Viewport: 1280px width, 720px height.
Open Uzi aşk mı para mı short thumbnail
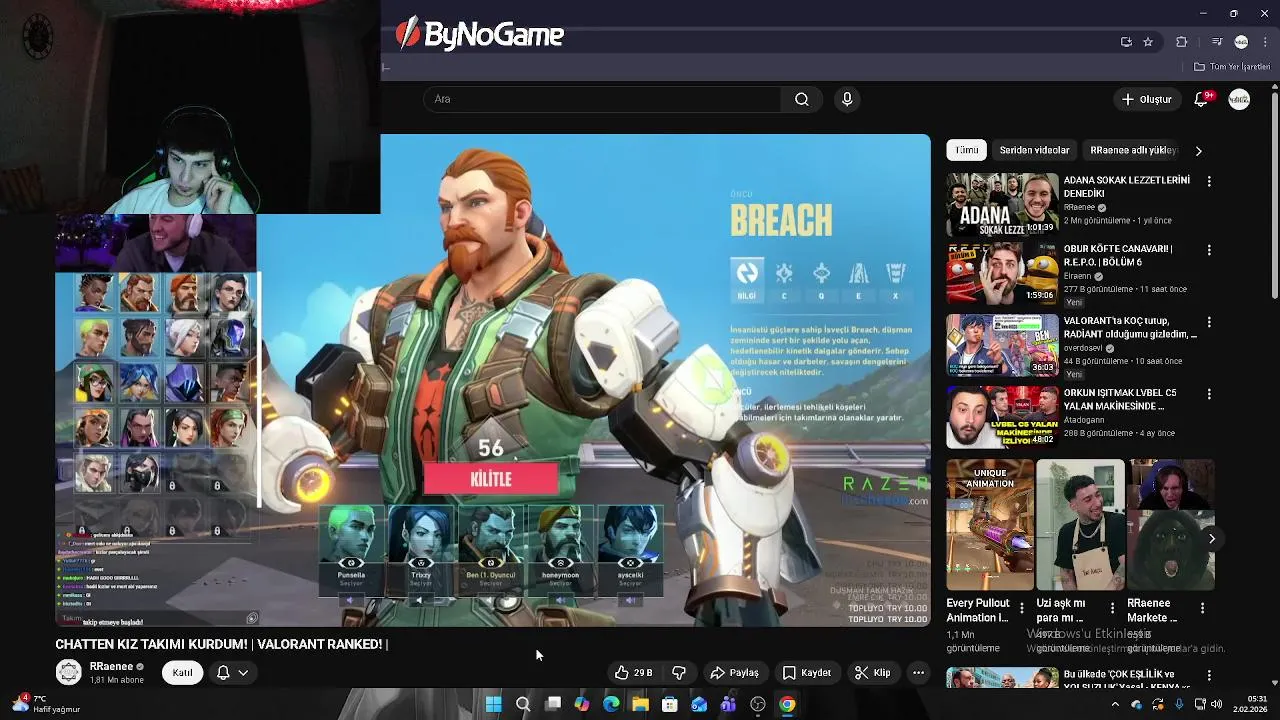(x=1080, y=525)
